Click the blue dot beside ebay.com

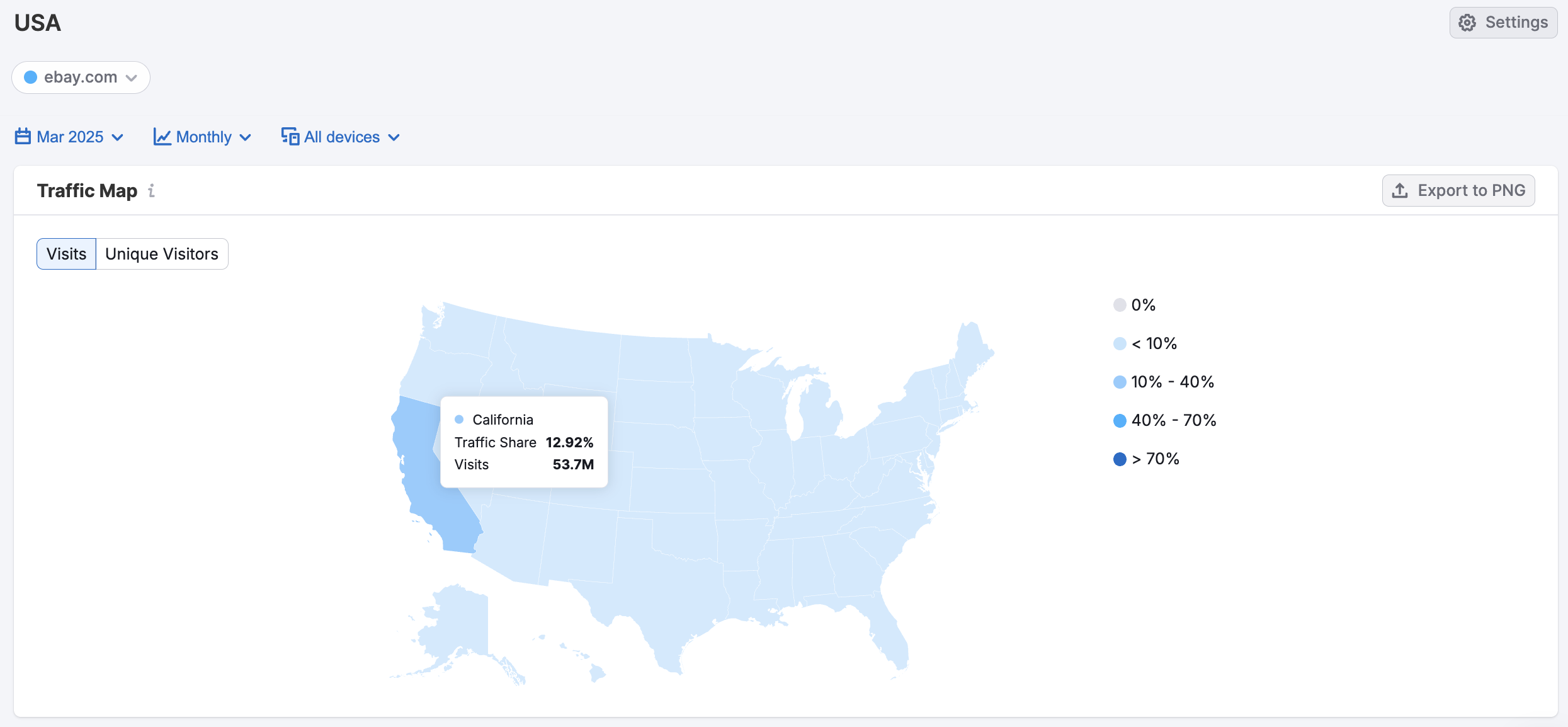[x=30, y=77]
